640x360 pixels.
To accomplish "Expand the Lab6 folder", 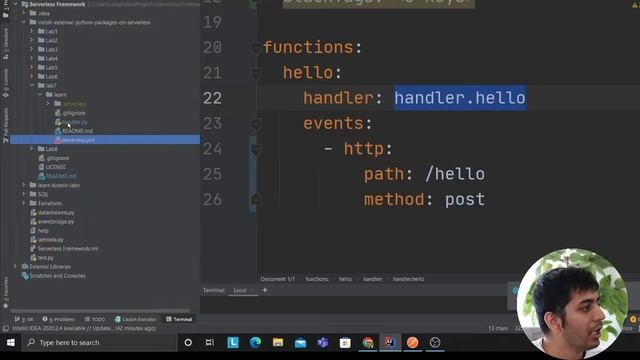I will pyautogui.click(x=31, y=76).
